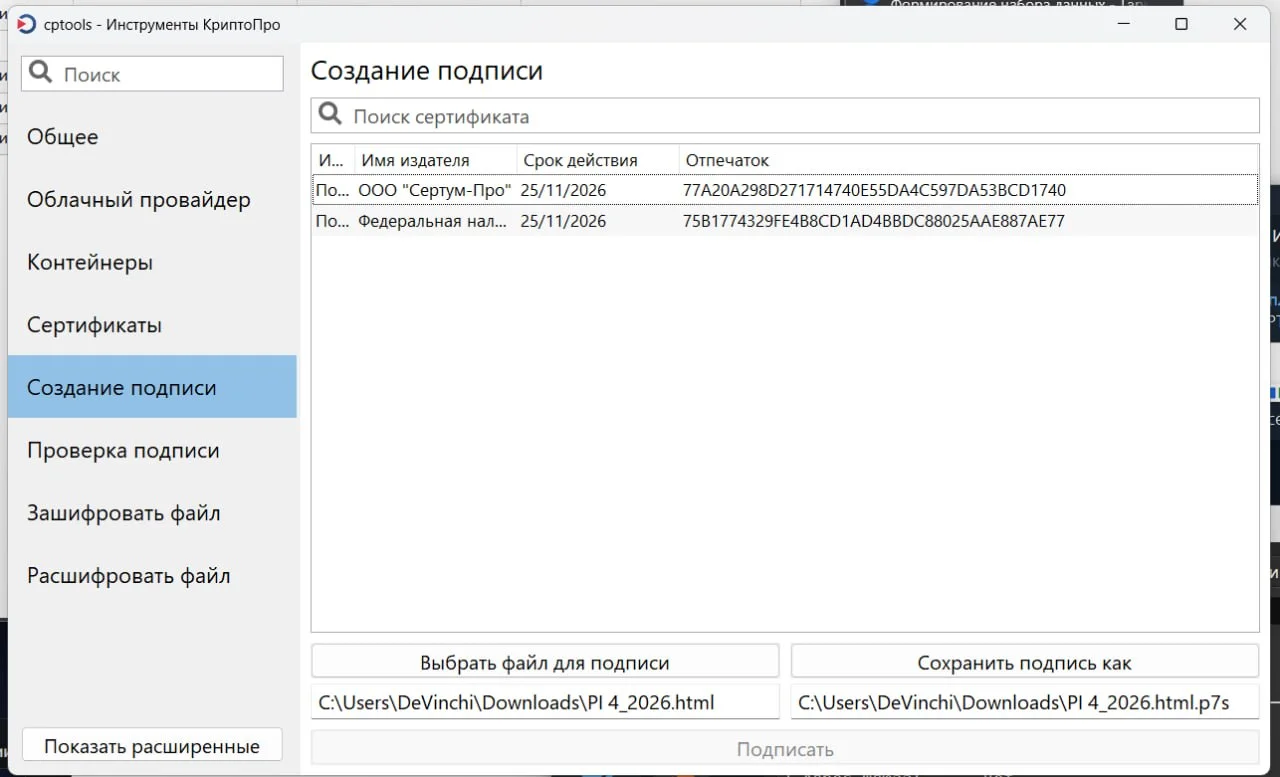
Task: Click the magnifier icon in certificate search
Action: (330, 115)
